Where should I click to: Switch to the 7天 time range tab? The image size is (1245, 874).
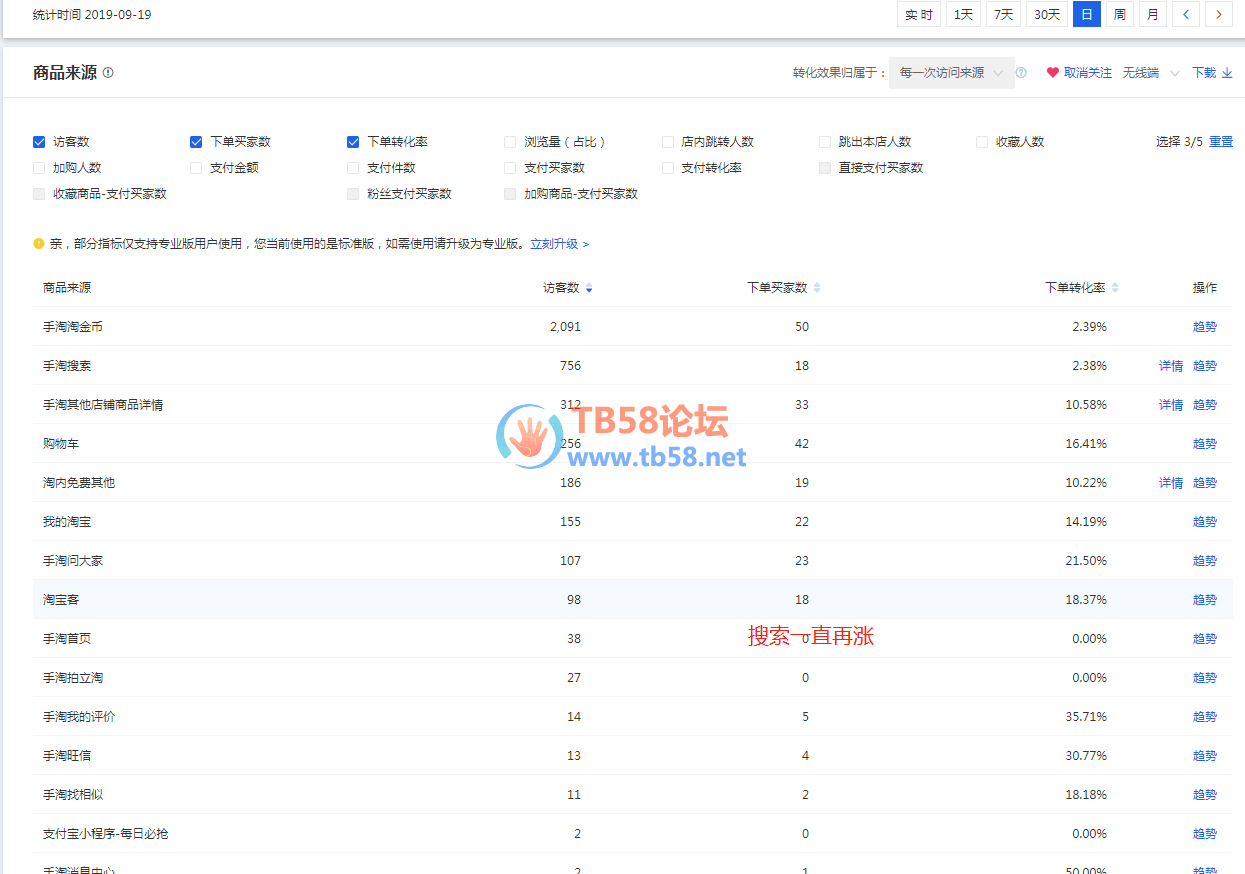tap(1003, 14)
